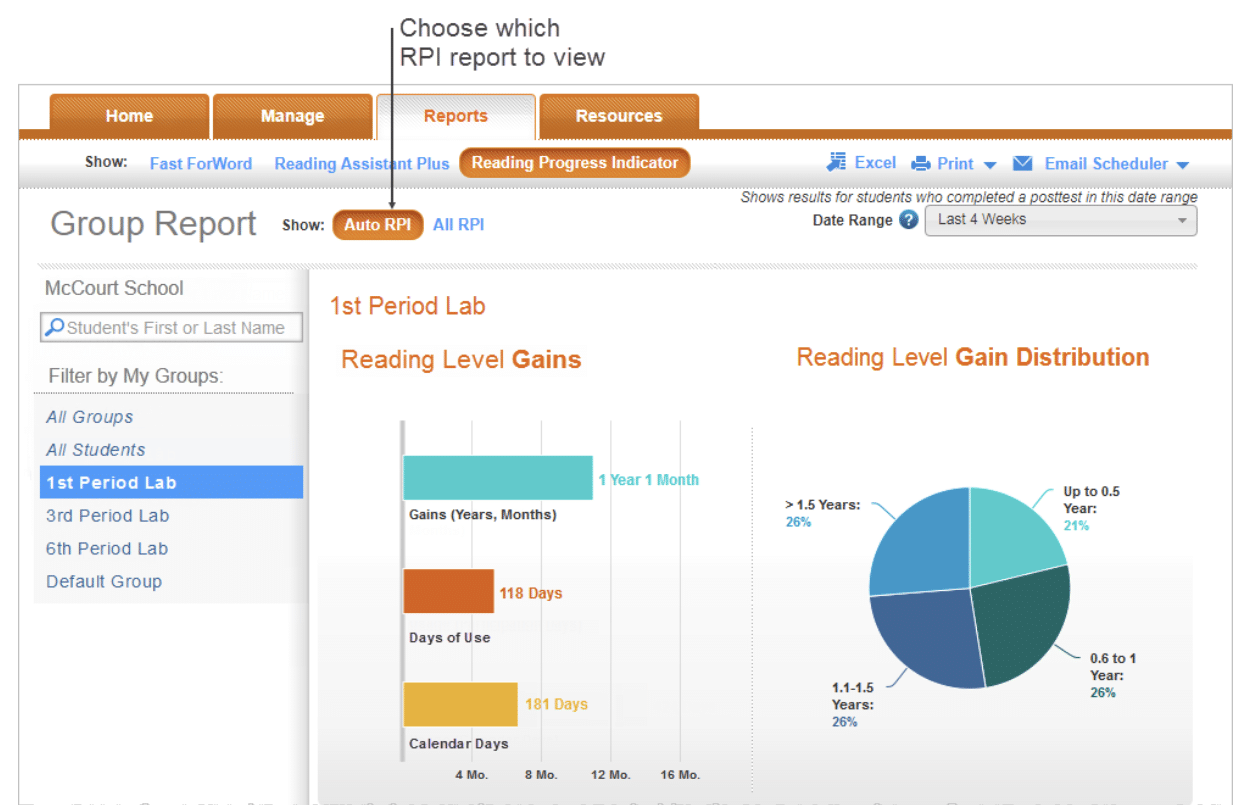
Task: Open the Home tab
Action: pyautogui.click(x=129, y=116)
